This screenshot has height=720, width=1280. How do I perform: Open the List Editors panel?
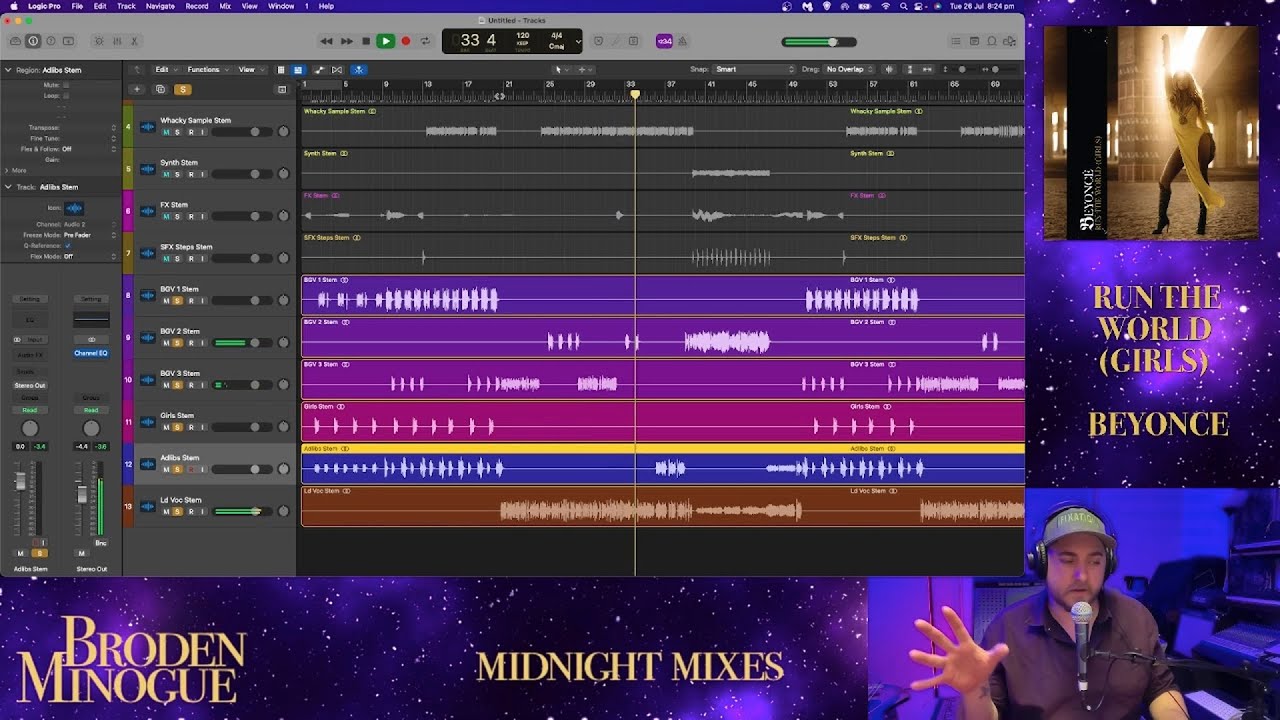(x=956, y=41)
